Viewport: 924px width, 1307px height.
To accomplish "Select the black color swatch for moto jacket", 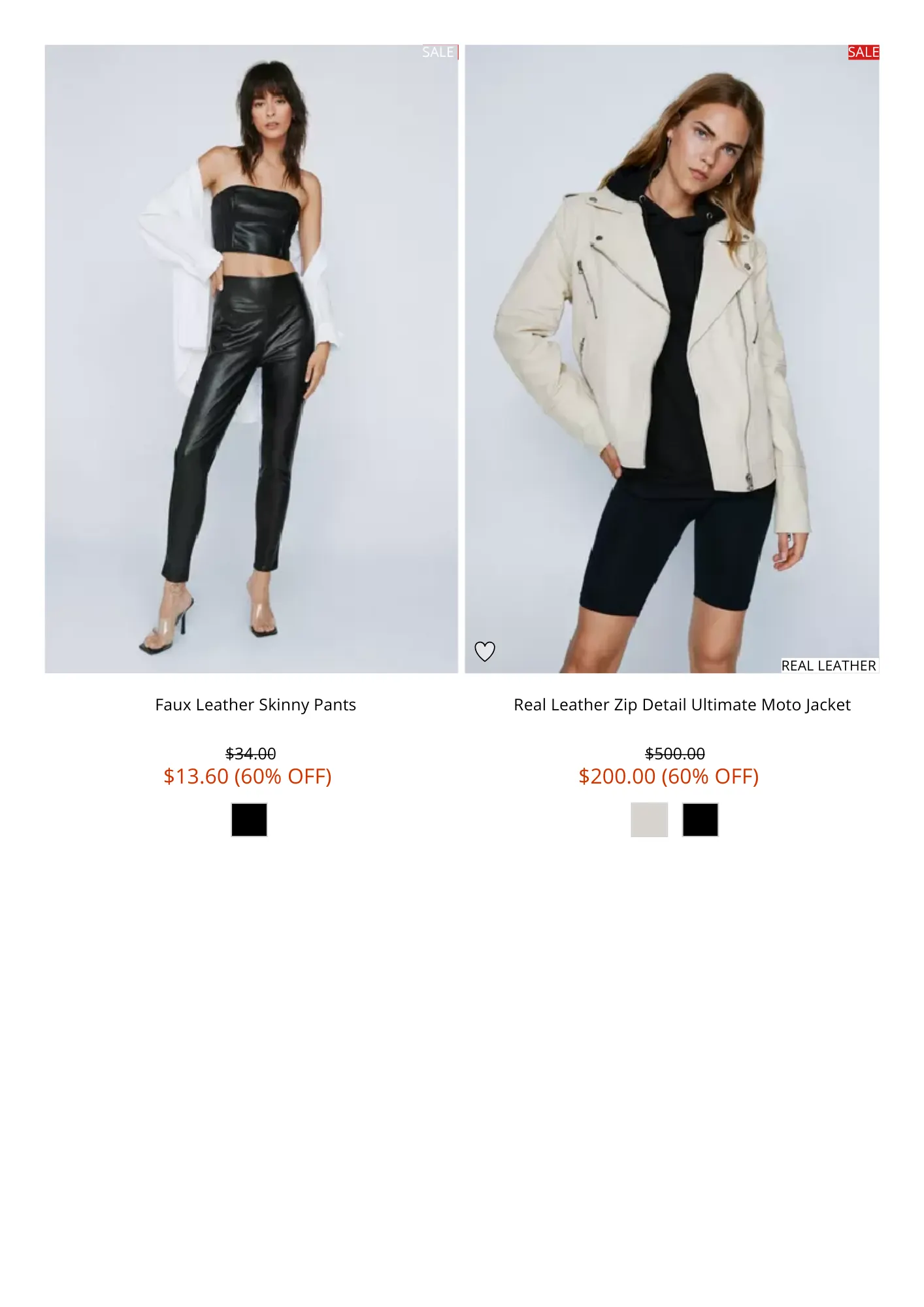I will [700, 819].
